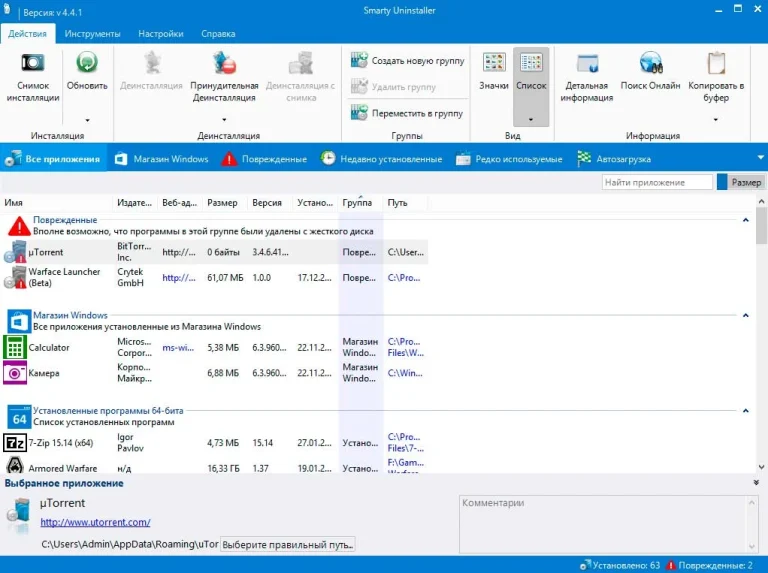768x573 pixels.
Task: Sort by the Группа column header
Action: tap(360, 203)
